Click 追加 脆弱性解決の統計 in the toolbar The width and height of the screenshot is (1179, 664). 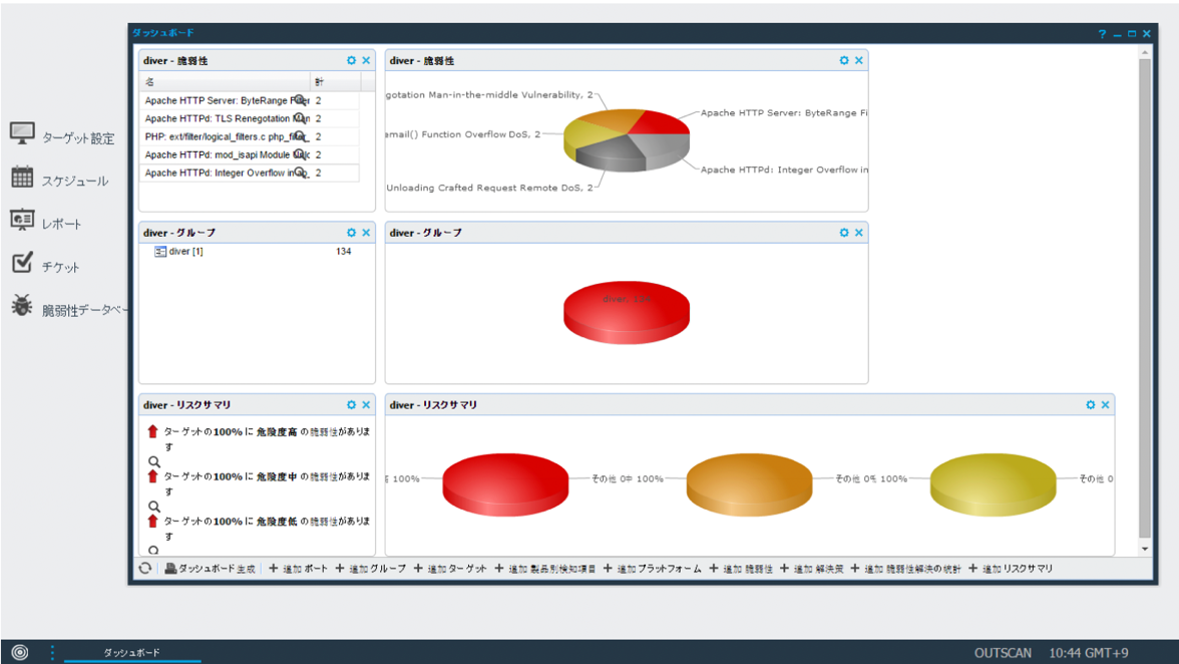(x=906, y=568)
